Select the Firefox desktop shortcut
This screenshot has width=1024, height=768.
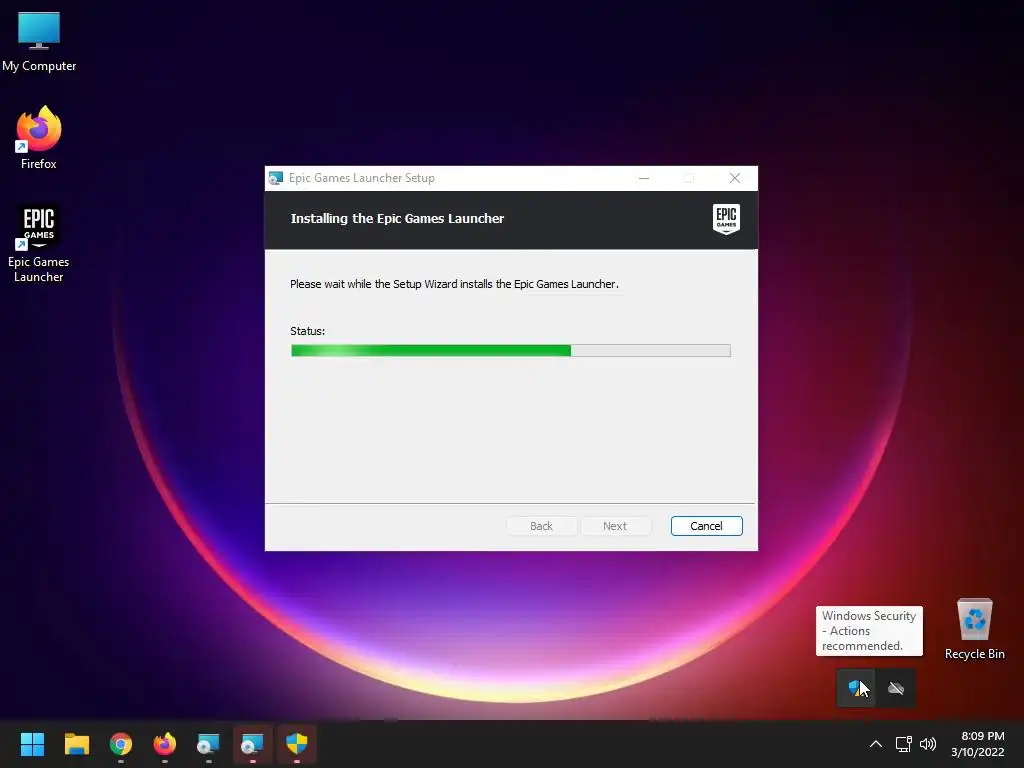(x=39, y=138)
